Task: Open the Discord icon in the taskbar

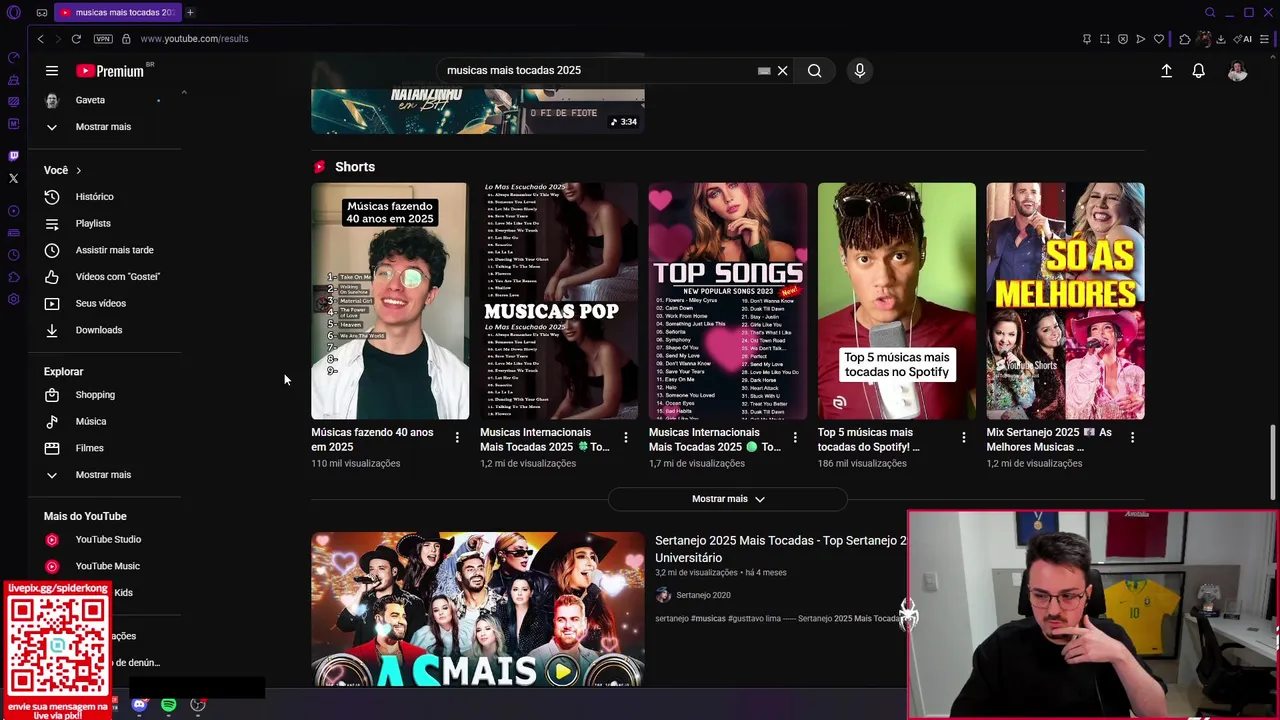Action: [x=139, y=705]
